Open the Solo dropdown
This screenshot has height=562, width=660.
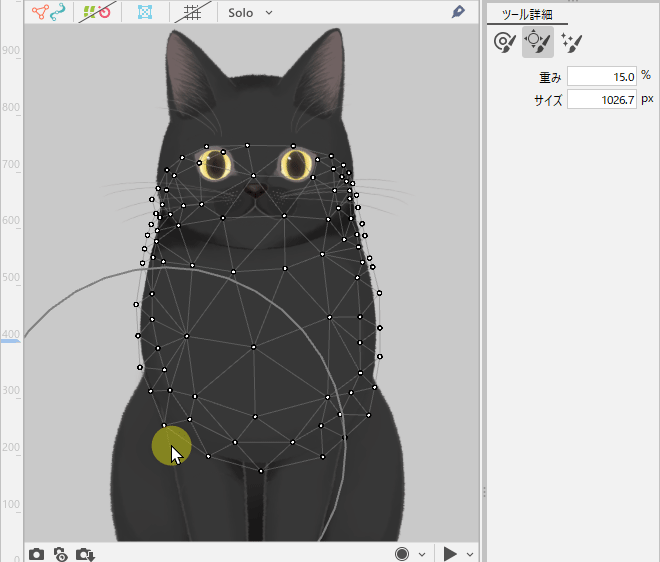[x=250, y=13]
